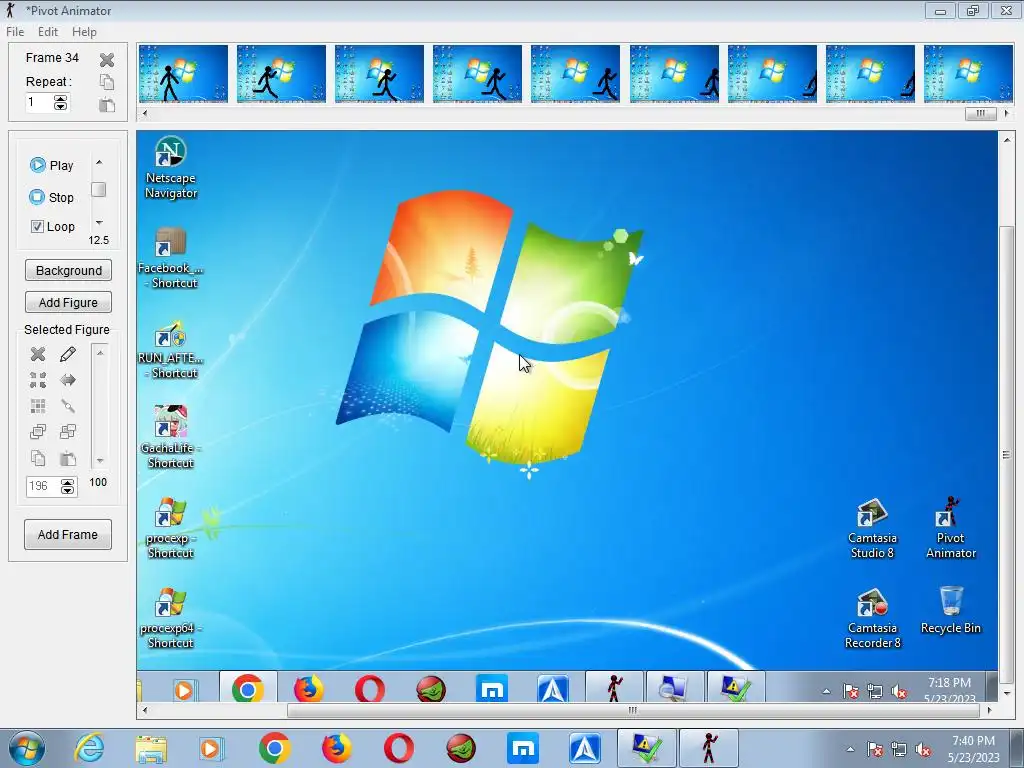
Task: Open the Help menu
Action: coord(84,31)
